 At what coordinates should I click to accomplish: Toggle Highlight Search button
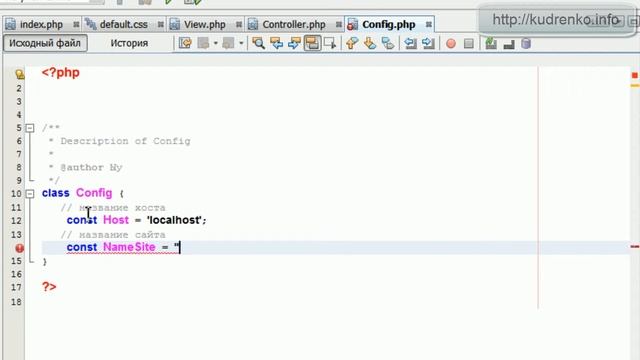click(312, 43)
